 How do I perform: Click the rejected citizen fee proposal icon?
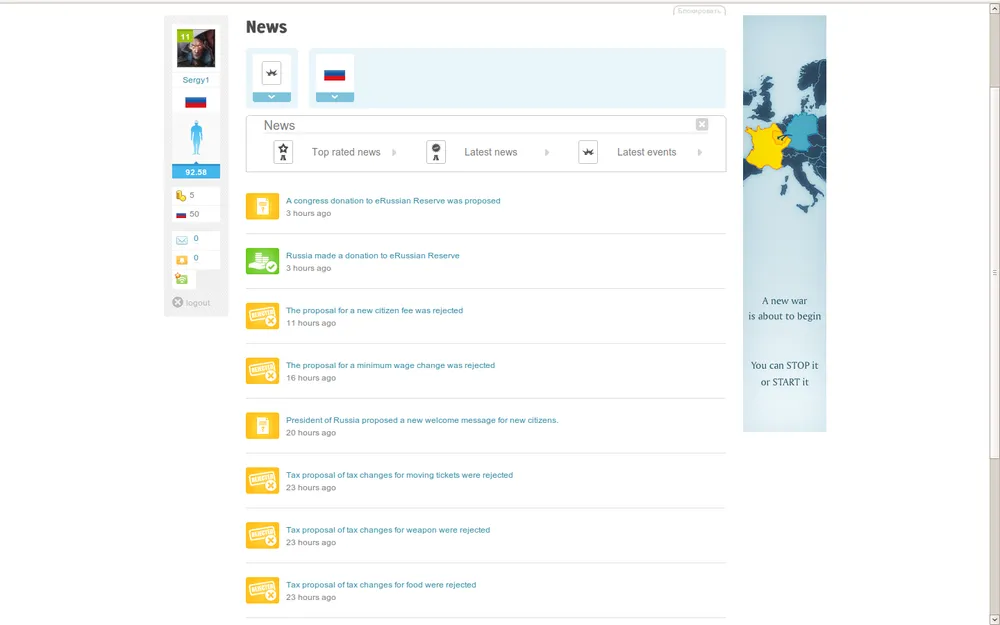[262, 316]
